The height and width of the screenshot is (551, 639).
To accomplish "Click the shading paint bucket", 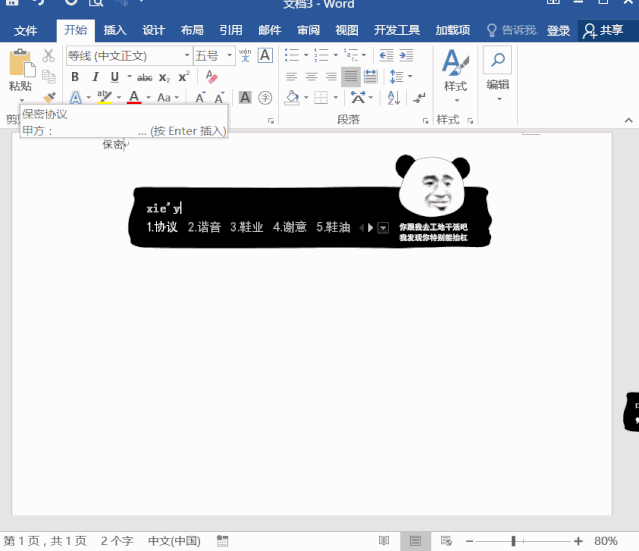I will [x=292, y=98].
